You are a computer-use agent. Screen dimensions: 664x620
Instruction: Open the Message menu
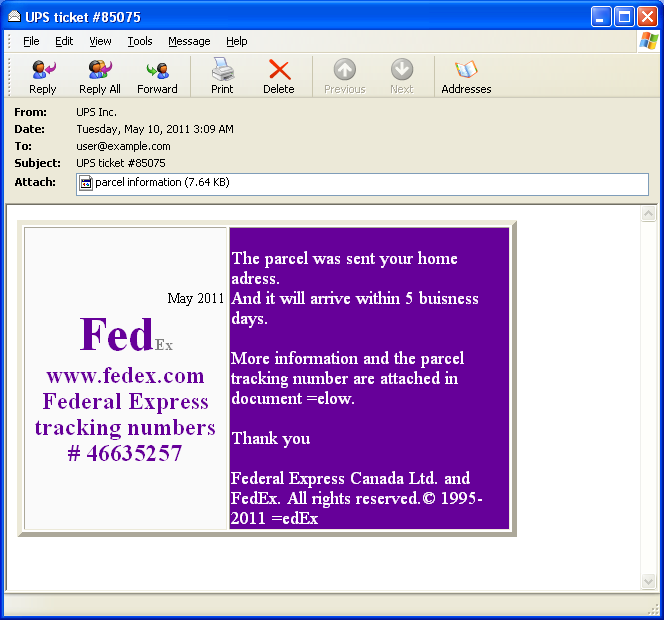tap(189, 41)
